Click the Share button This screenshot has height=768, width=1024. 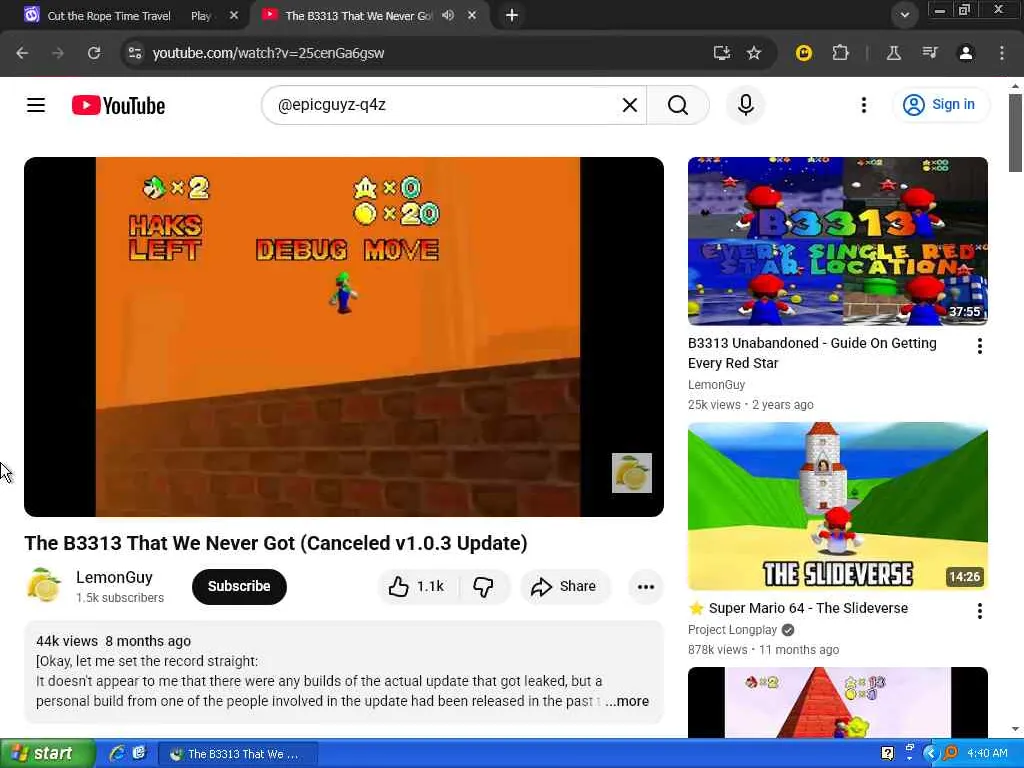click(x=564, y=586)
